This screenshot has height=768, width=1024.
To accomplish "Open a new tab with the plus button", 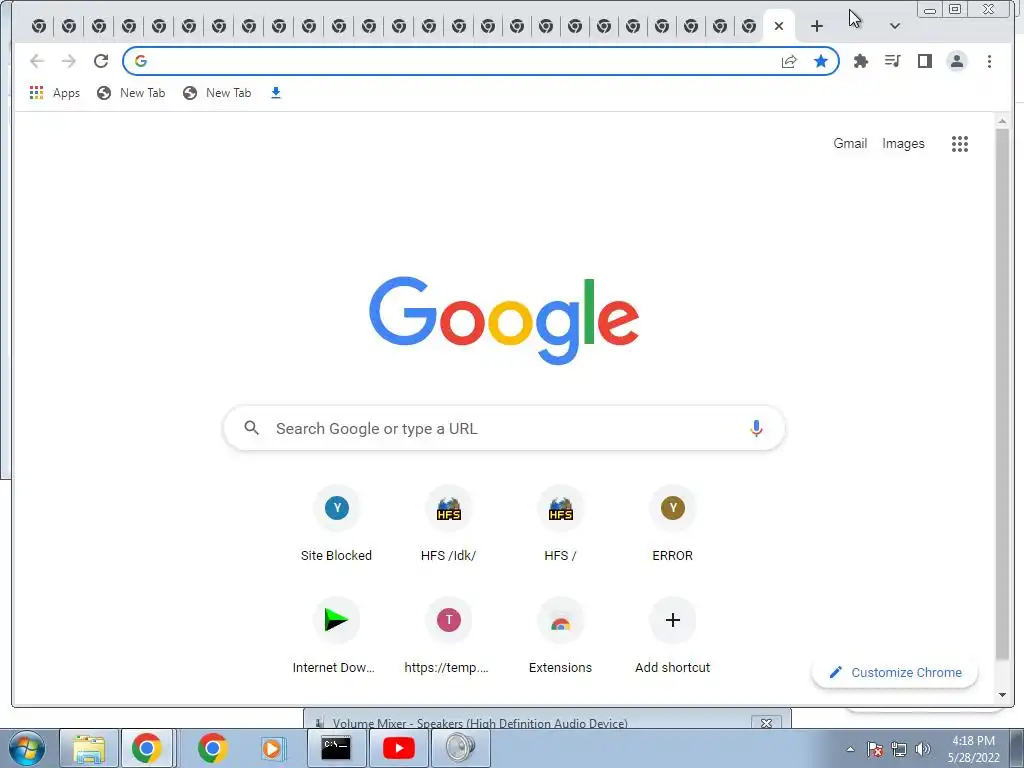I will 816,26.
